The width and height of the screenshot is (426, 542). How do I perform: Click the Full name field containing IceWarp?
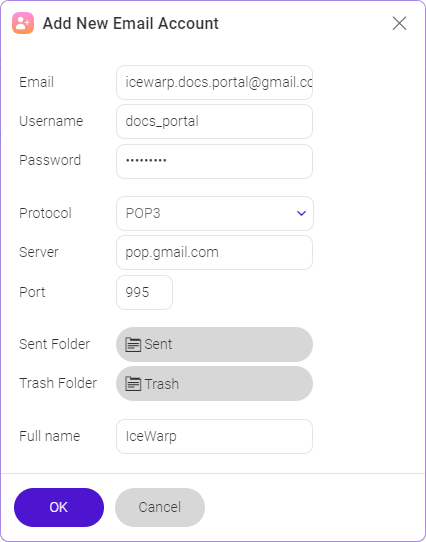coord(214,437)
